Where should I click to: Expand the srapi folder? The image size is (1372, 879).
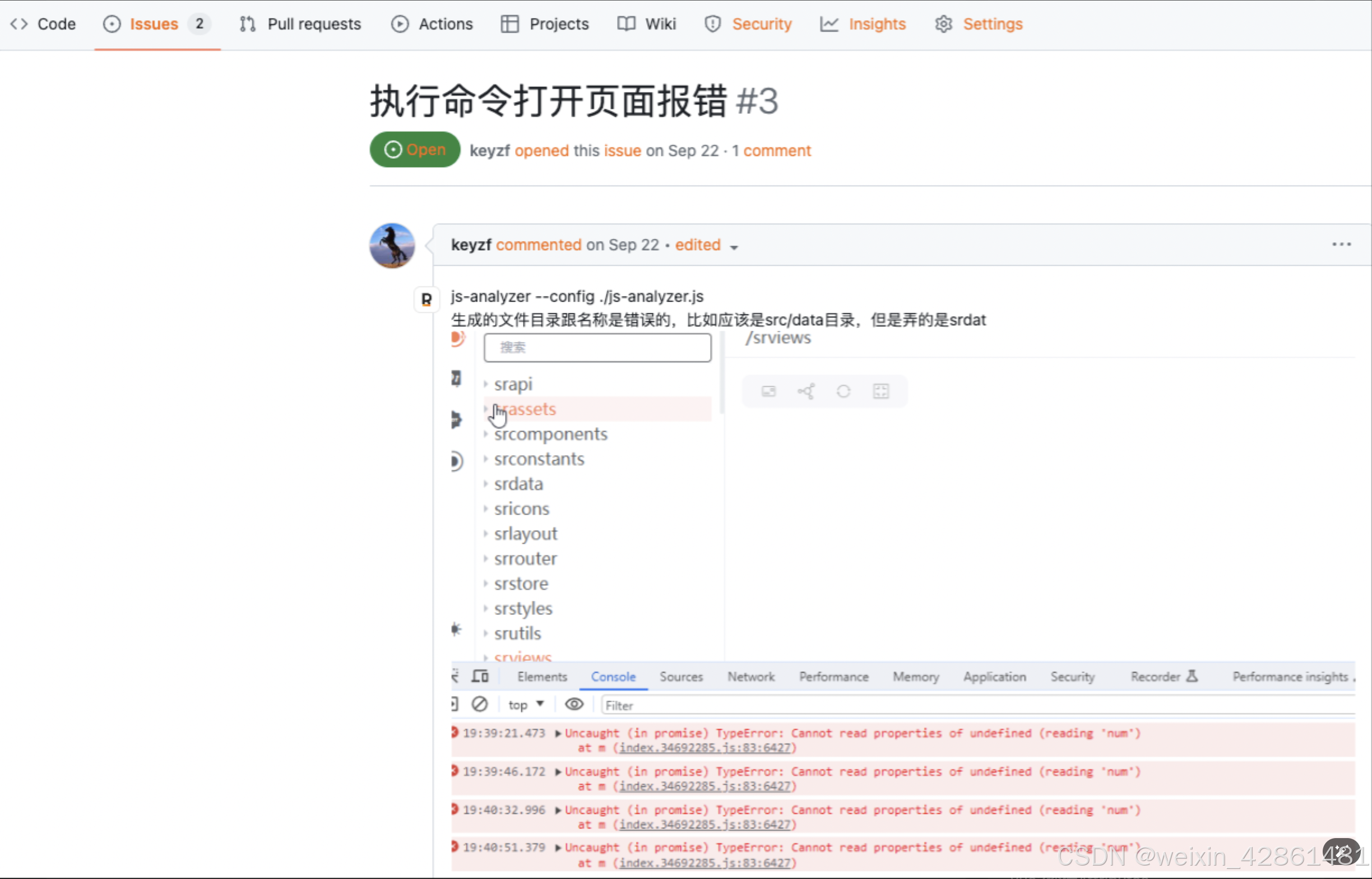(485, 384)
